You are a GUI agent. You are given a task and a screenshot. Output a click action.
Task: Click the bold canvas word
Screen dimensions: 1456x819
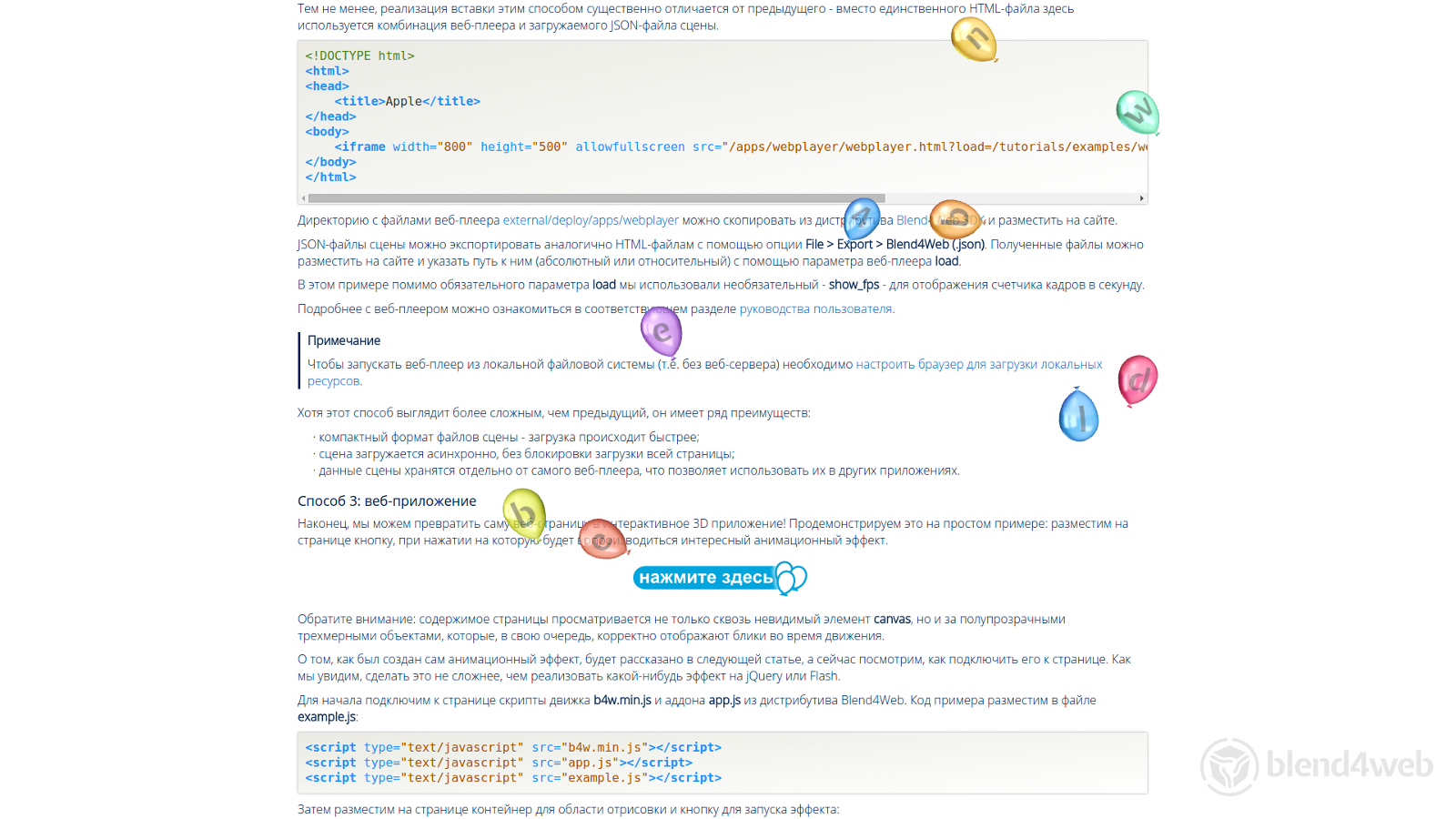pyautogui.click(x=892, y=620)
